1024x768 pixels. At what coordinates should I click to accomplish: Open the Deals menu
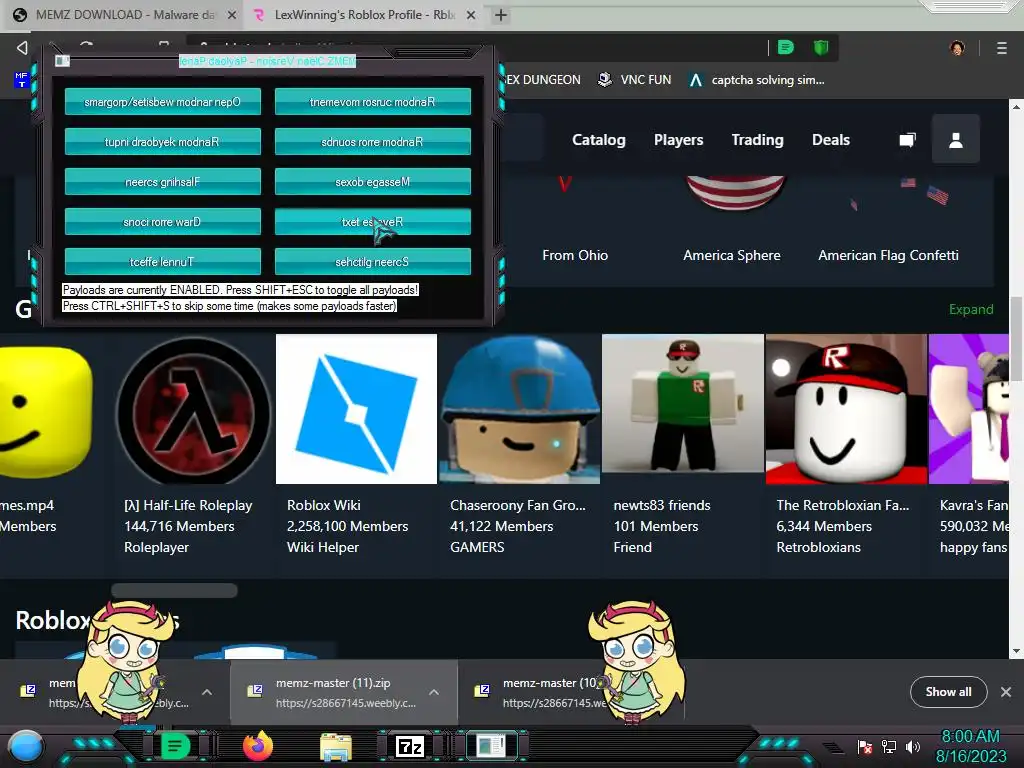click(831, 140)
